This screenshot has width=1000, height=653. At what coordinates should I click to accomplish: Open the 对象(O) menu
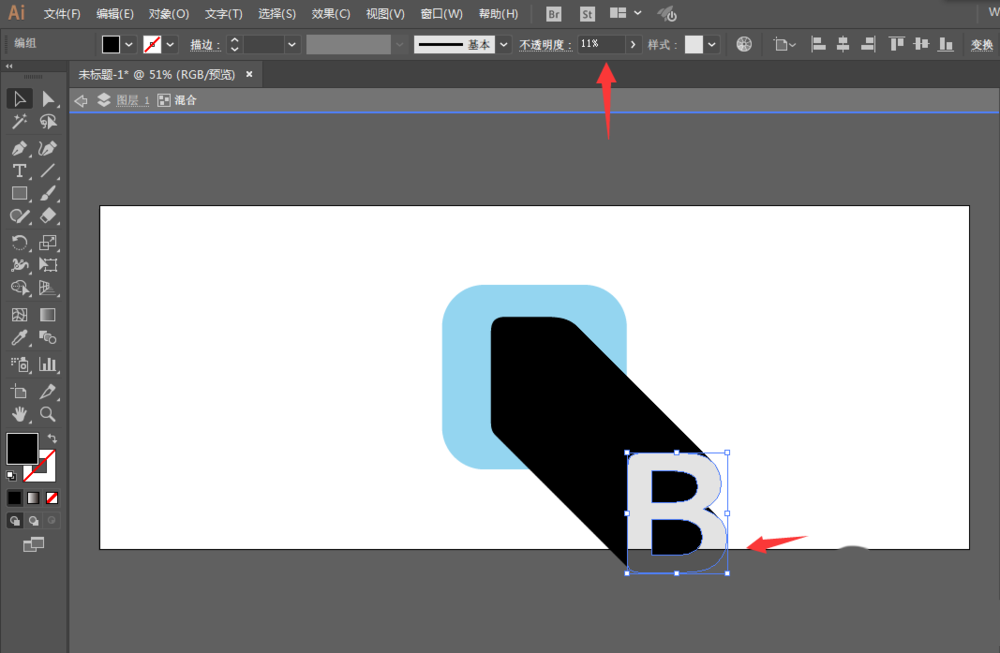tap(168, 13)
